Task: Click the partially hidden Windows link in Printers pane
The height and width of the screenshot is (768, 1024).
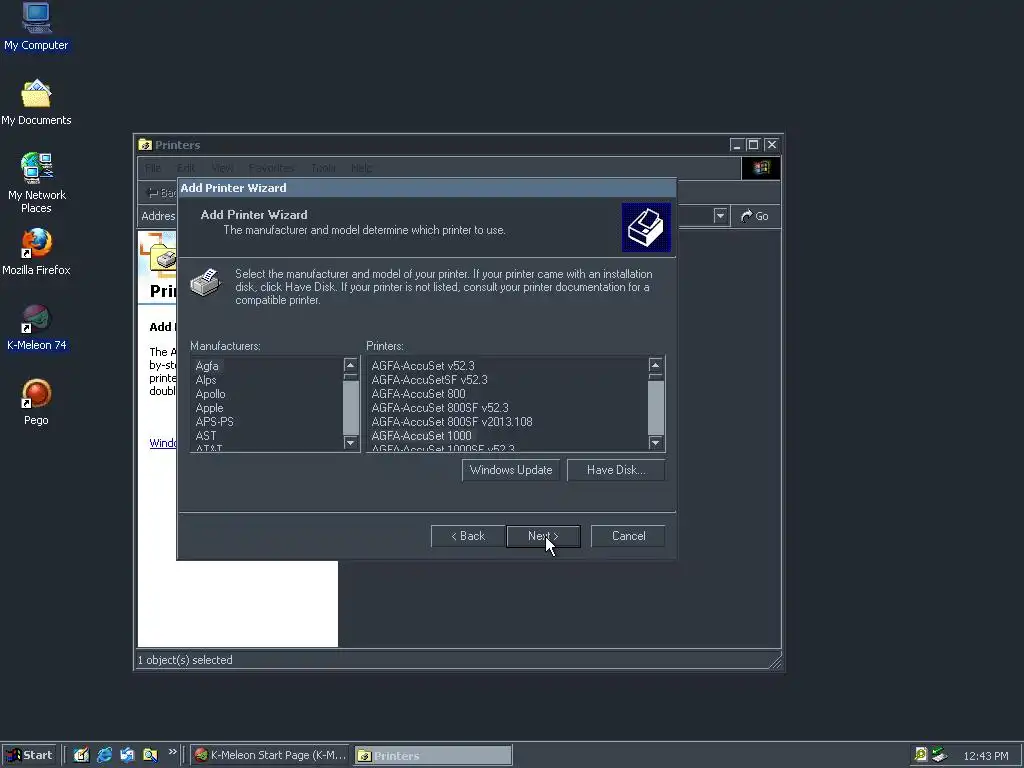Action: coord(163,443)
